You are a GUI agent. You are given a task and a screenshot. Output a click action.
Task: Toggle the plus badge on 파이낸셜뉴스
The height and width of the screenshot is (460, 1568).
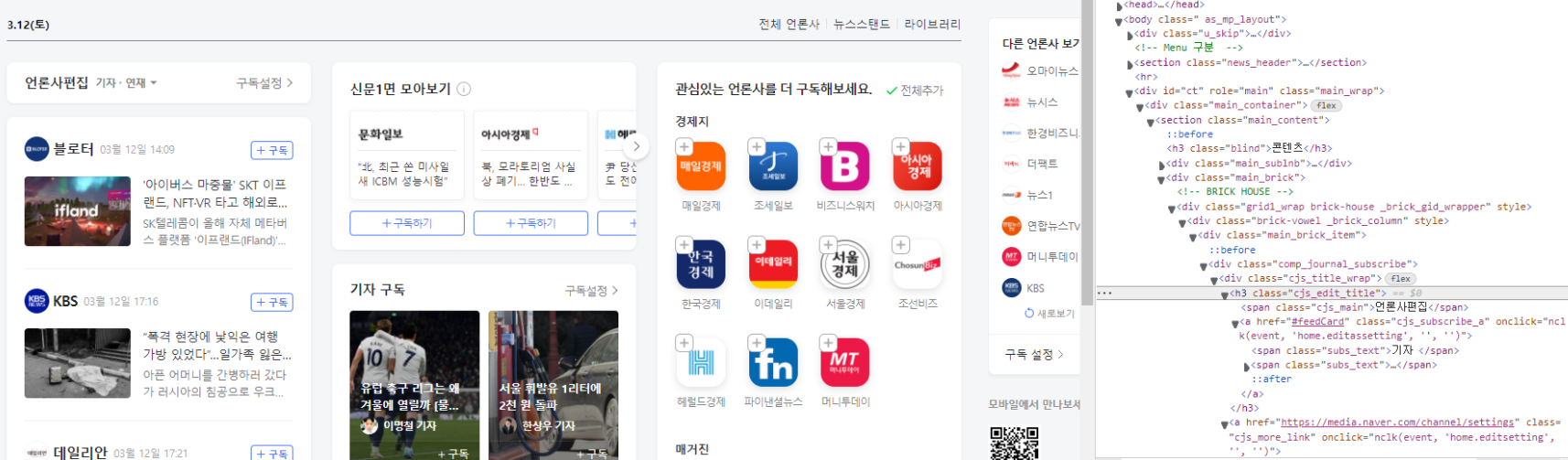pos(756,343)
